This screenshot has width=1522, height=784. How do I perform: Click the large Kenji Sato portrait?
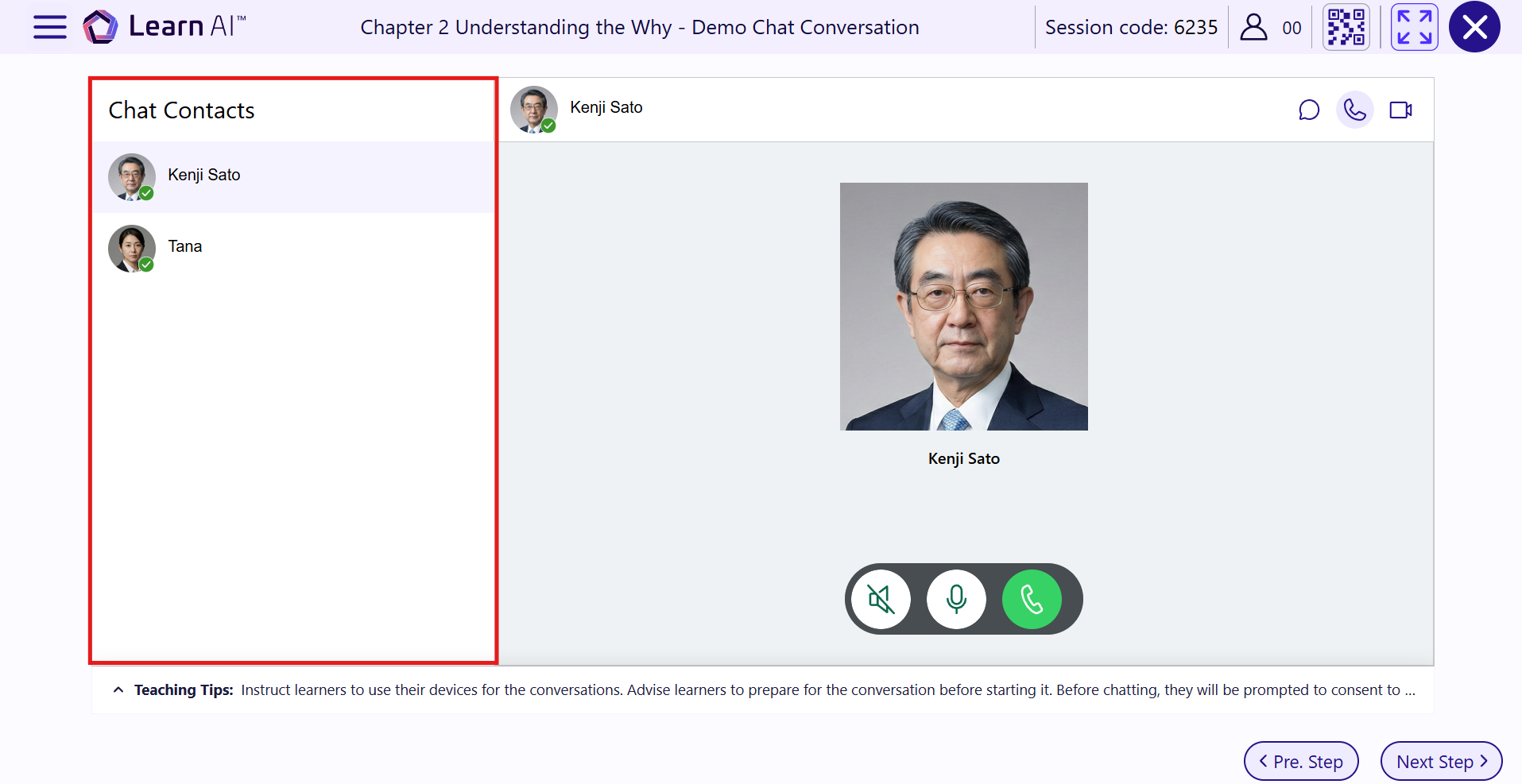(x=963, y=307)
